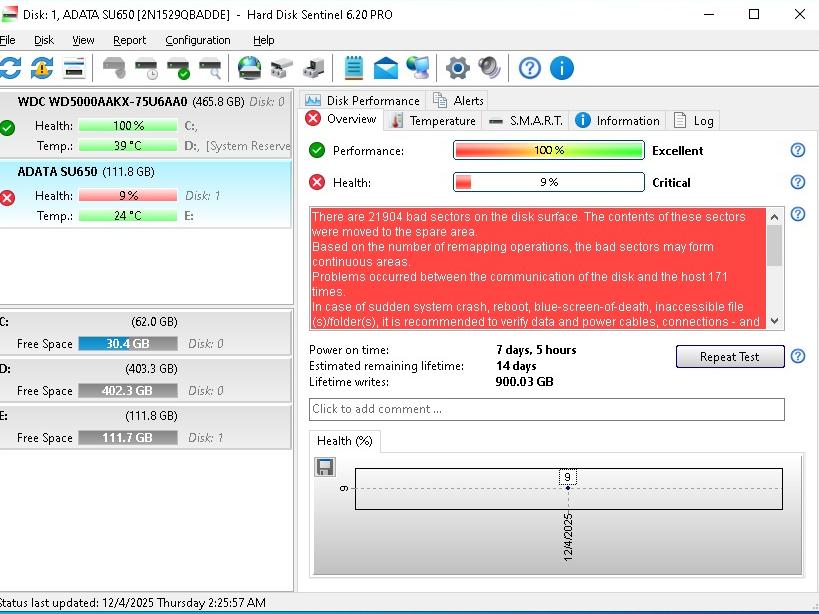
Task: Click the C: drive free space bar
Action: pos(127,344)
